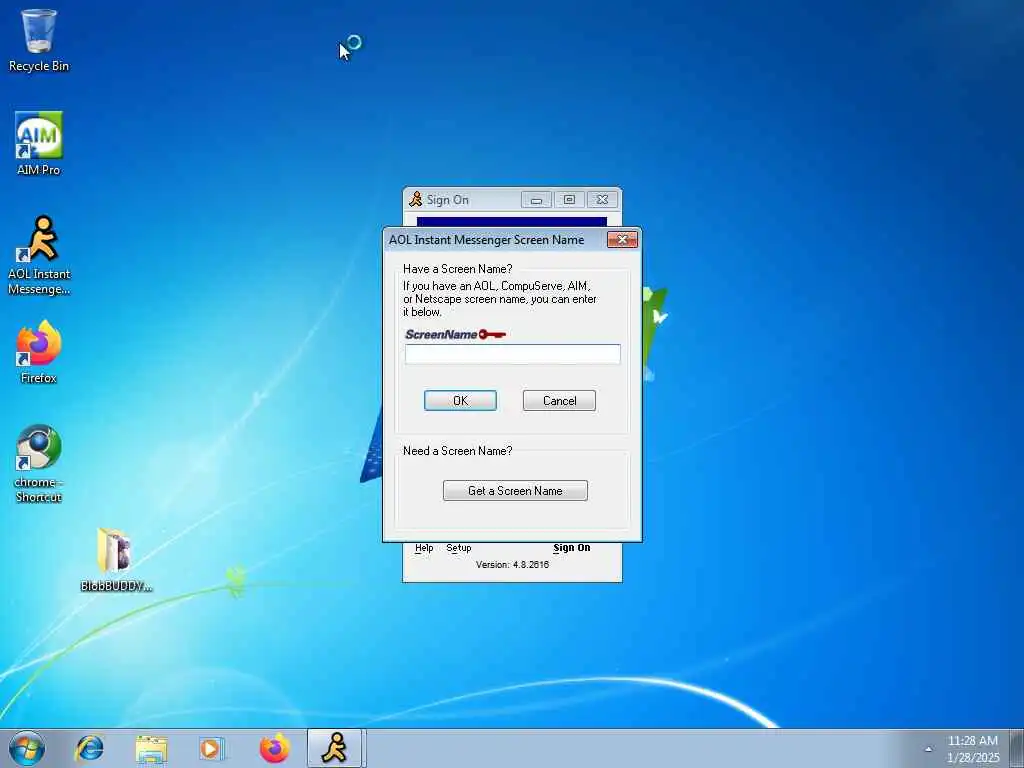Minimize the Sign On window
Viewport: 1024px width, 768px height.
pos(536,200)
